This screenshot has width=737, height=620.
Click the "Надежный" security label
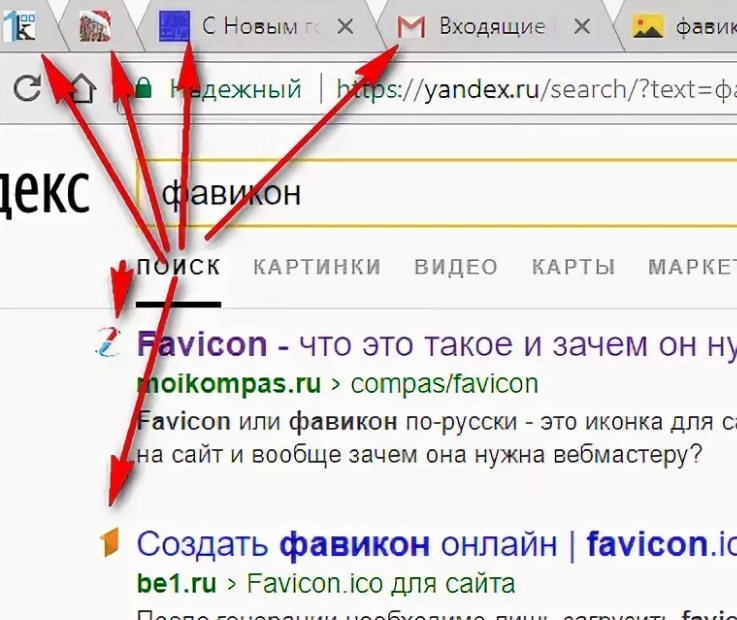tap(235, 89)
